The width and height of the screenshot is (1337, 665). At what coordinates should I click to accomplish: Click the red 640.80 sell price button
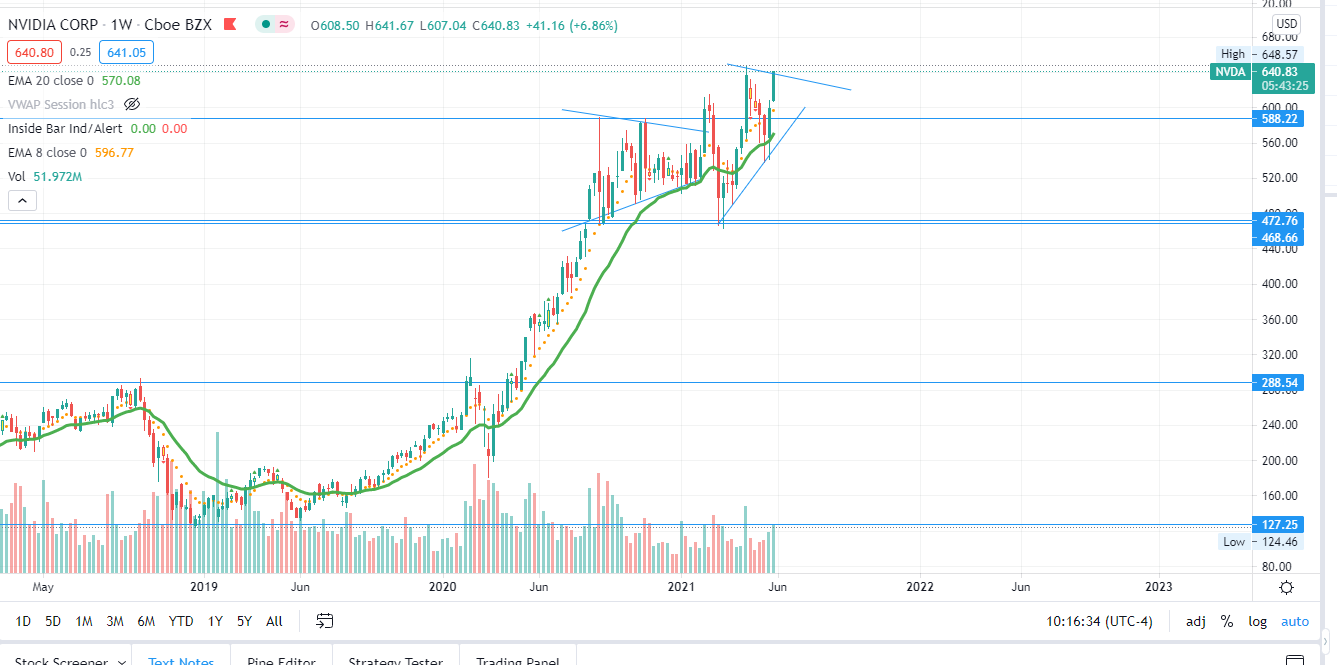coord(36,52)
